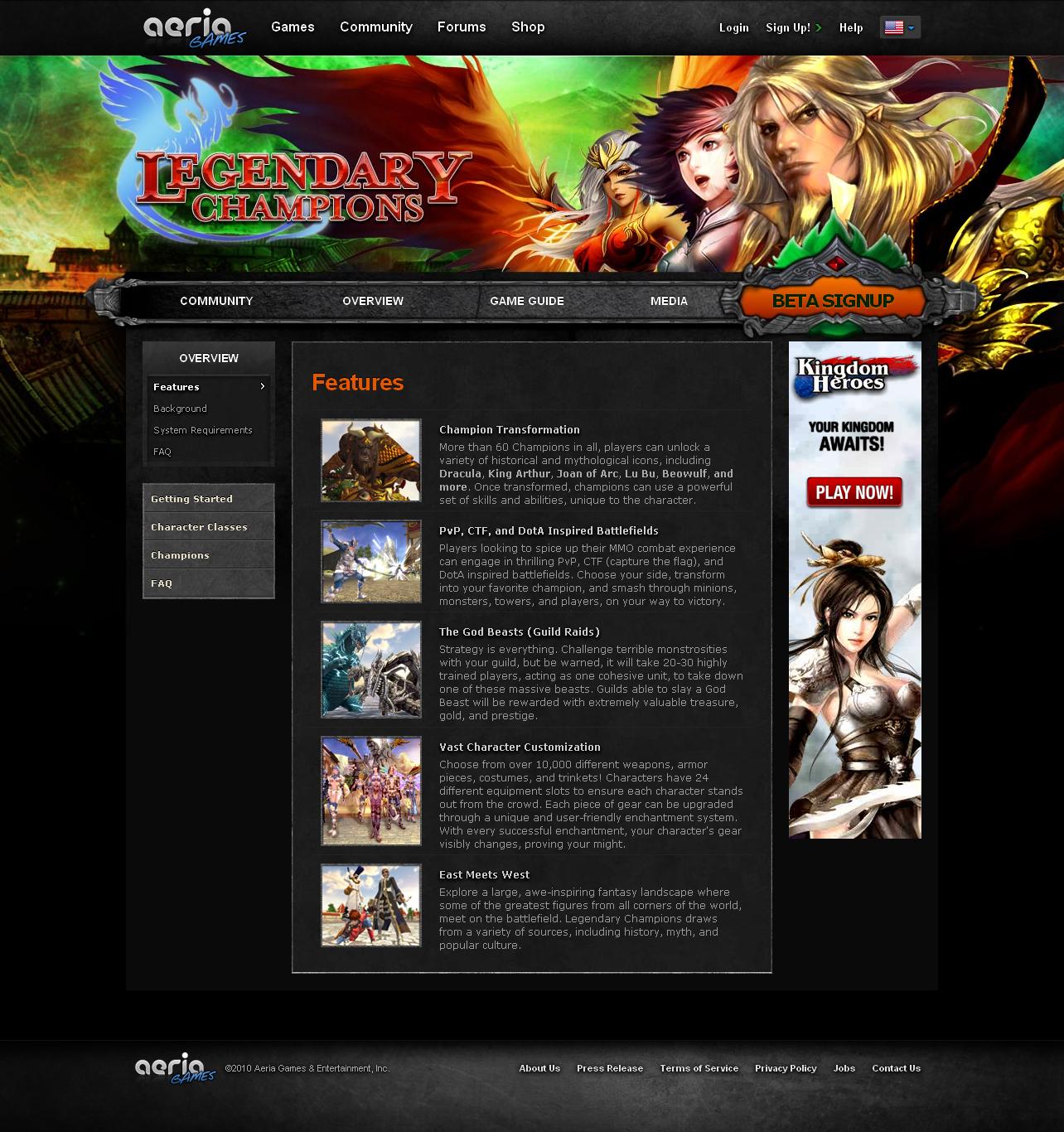The width and height of the screenshot is (1064, 1132).
Task: Open the Champions sidebar section
Action: point(180,555)
